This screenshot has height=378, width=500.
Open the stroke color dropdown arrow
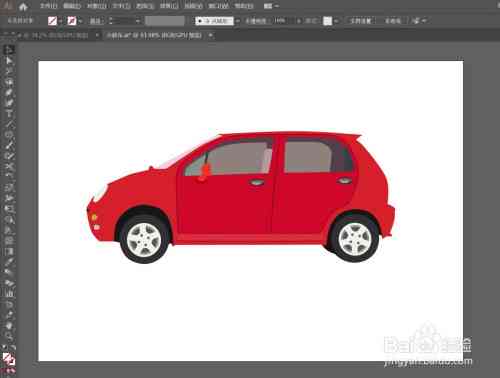coord(80,21)
